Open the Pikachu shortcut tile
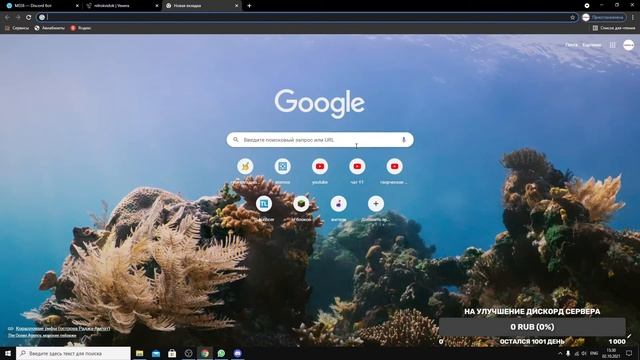The width and height of the screenshot is (640, 360). (245, 167)
